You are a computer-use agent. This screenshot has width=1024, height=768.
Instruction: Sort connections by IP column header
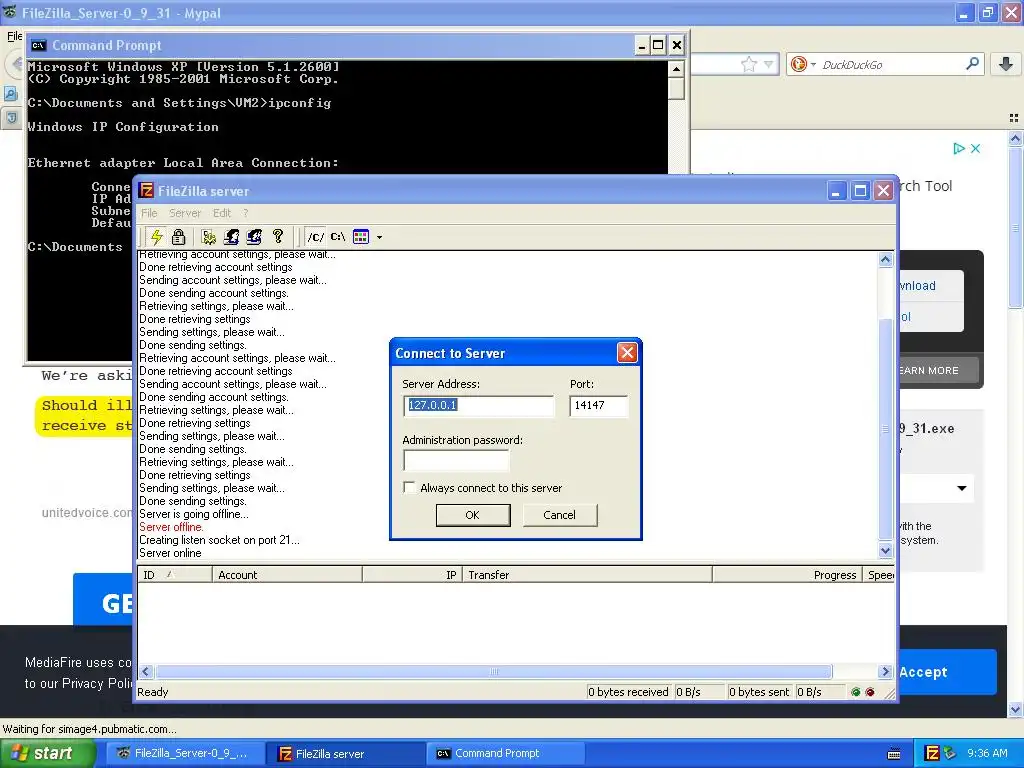pyautogui.click(x=412, y=575)
